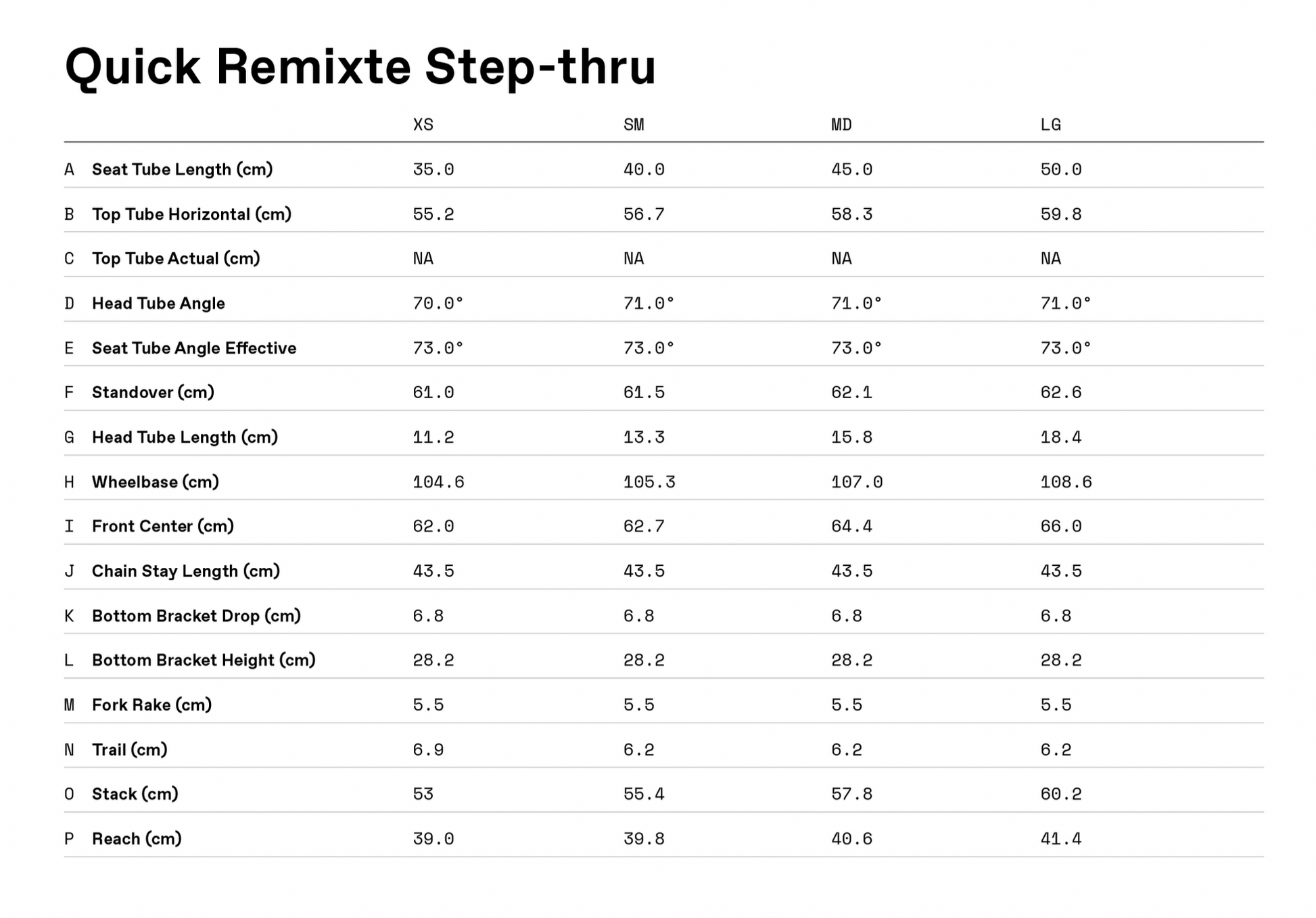Screen dimensions: 1316x918
Task: Click the Head Tube Angle row label
Action: click(x=158, y=304)
